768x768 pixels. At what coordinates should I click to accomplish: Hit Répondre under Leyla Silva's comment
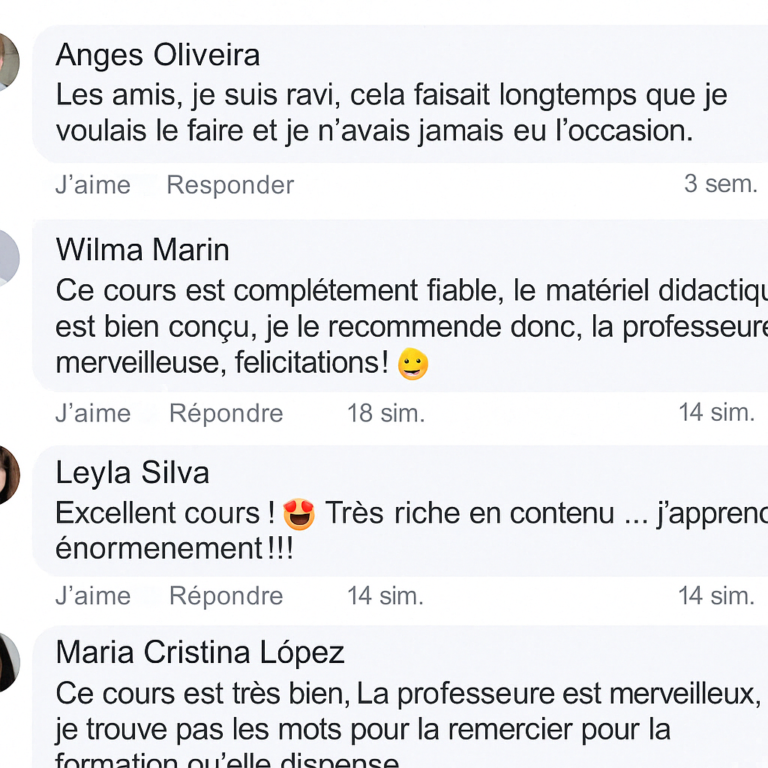(x=226, y=596)
